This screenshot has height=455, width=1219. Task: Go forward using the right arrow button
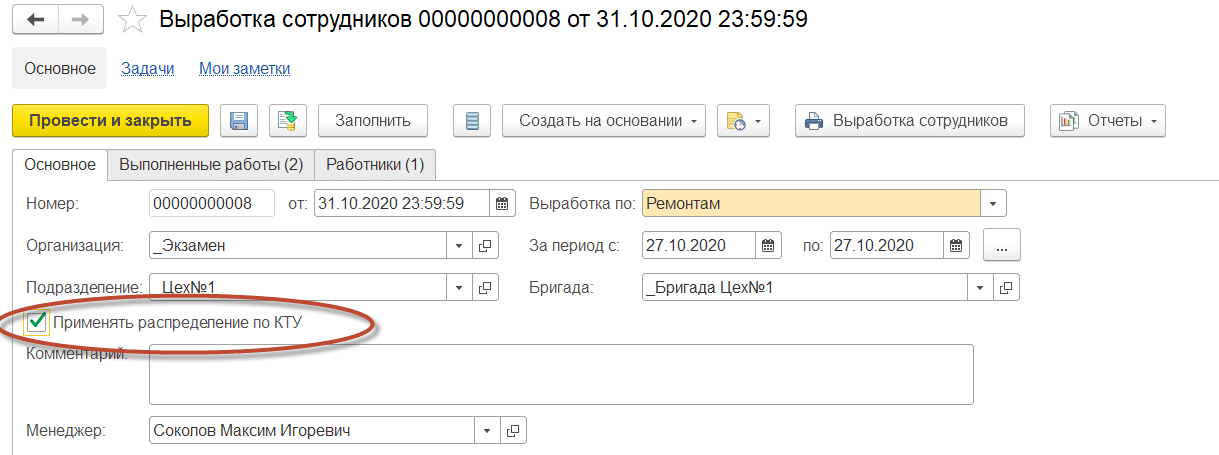(82, 19)
